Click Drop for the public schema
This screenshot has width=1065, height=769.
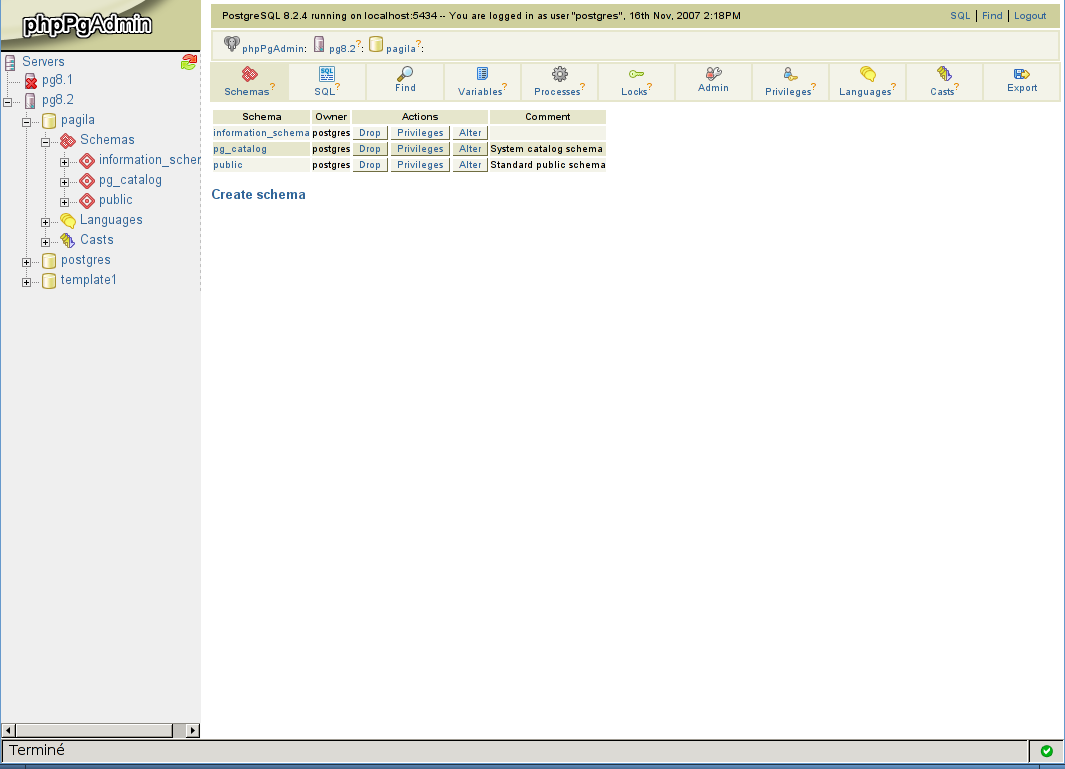point(370,165)
